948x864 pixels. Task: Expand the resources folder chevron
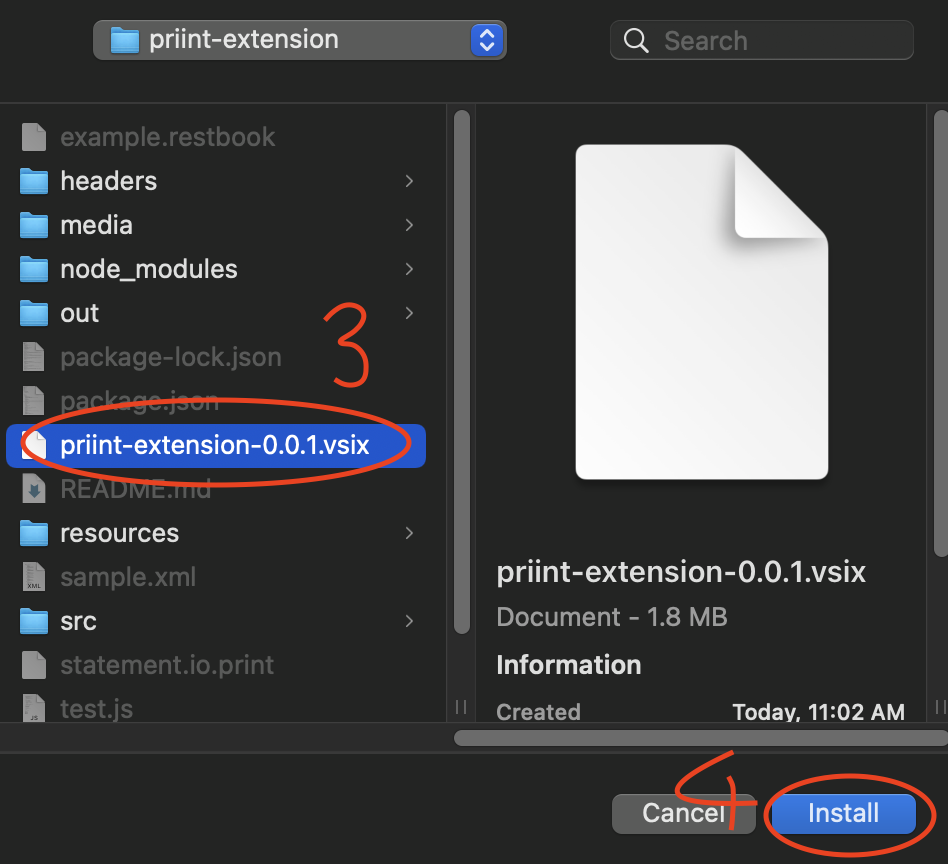[x=409, y=533]
